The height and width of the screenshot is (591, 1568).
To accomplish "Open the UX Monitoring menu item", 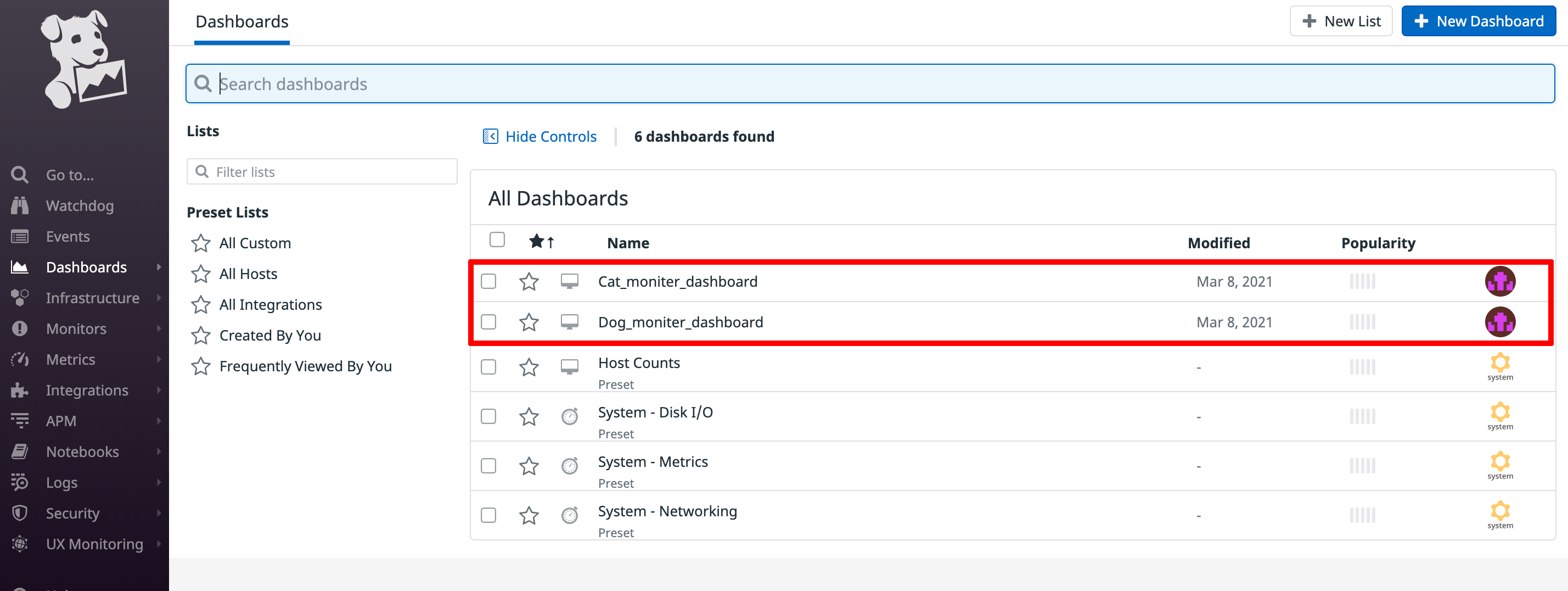I will 94,543.
